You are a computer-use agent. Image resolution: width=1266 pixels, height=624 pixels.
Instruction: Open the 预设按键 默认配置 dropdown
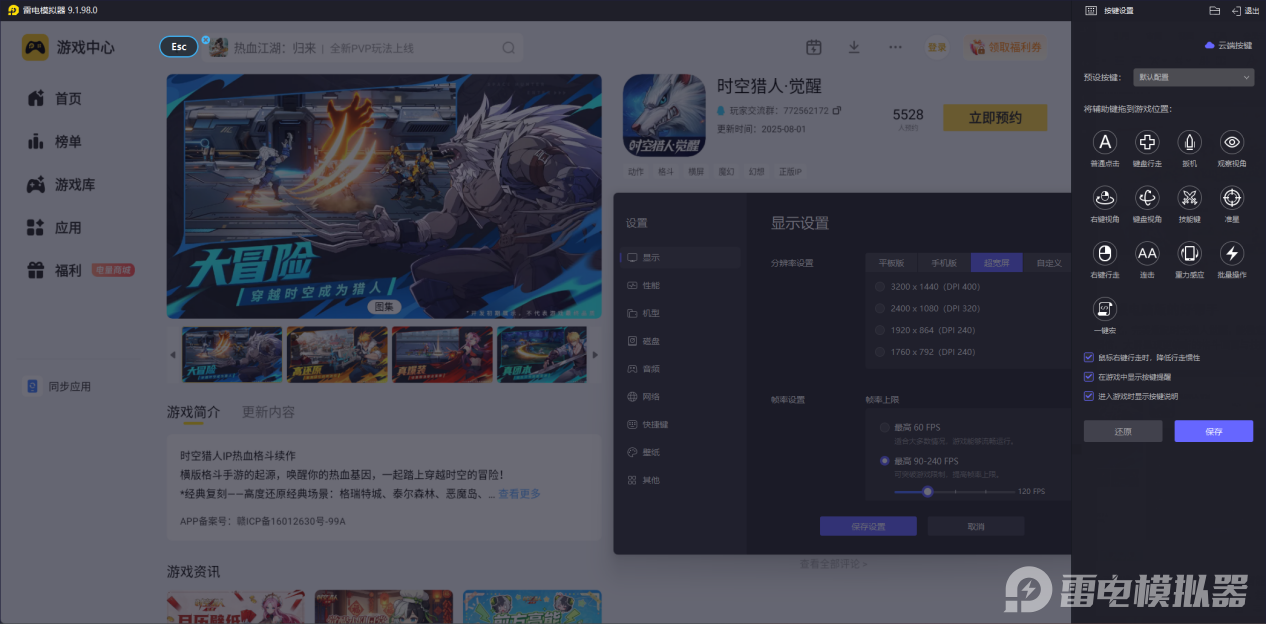coord(1194,77)
